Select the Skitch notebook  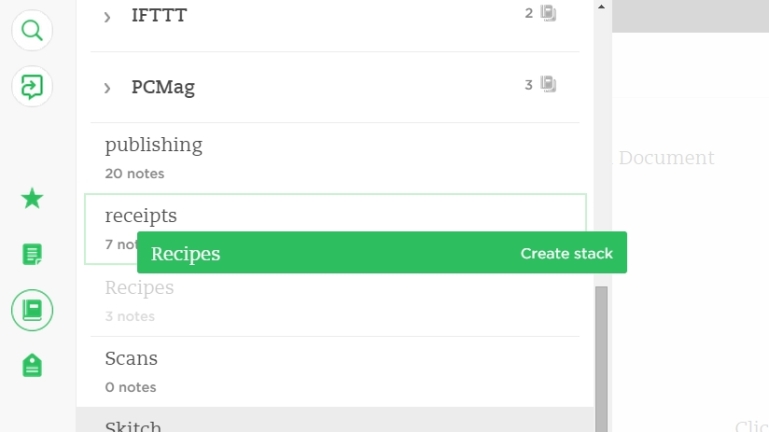[x=335, y=420]
